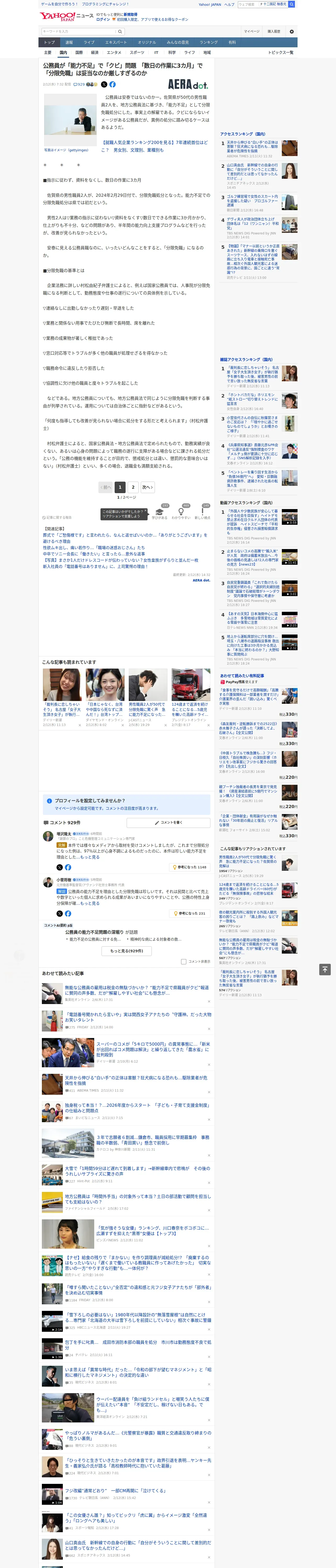Open the みんなの意見 main tab
The width and height of the screenshot is (336, 1568).
click(x=177, y=43)
